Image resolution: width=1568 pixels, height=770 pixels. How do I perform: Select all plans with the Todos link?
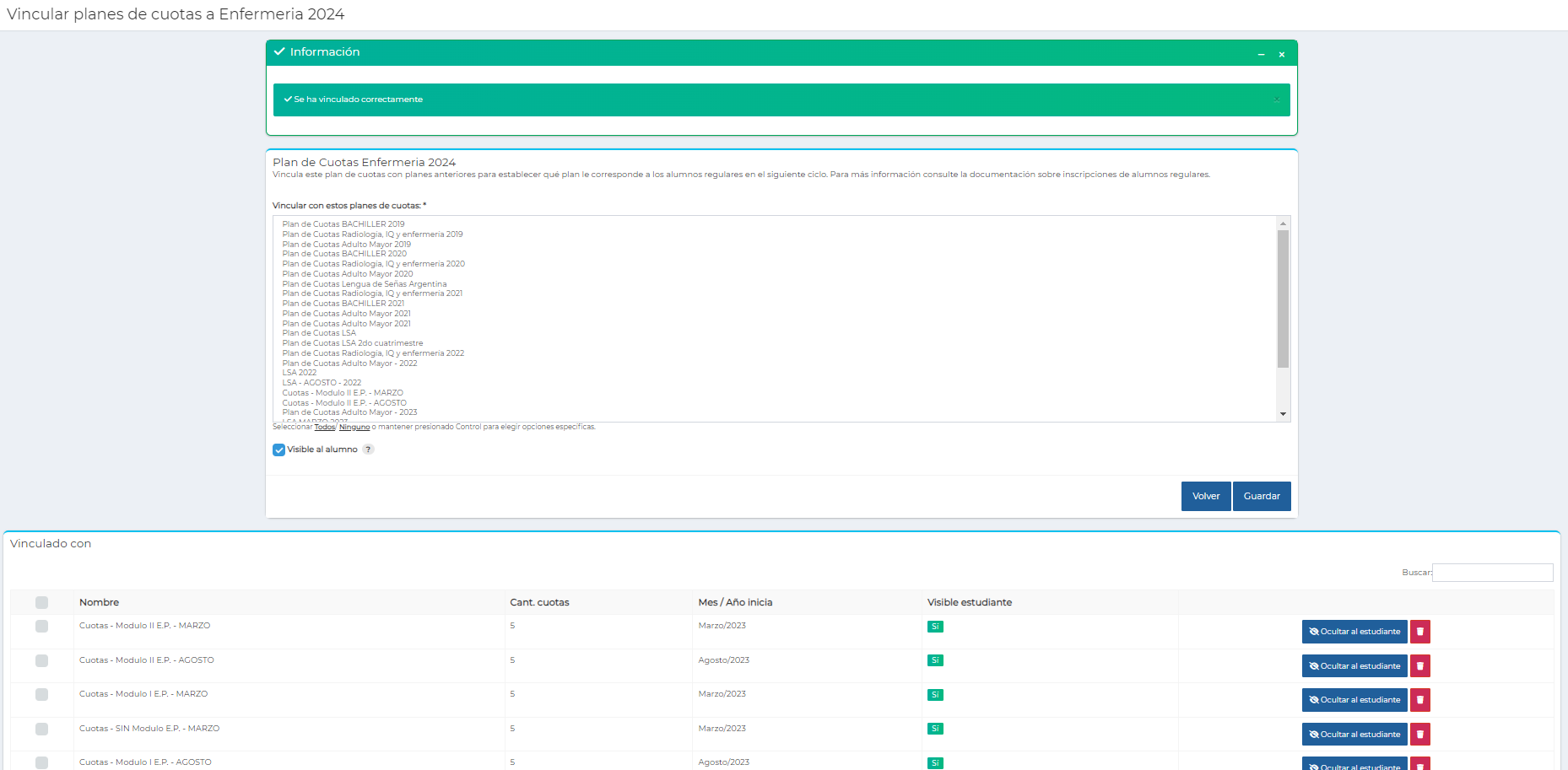(x=325, y=427)
